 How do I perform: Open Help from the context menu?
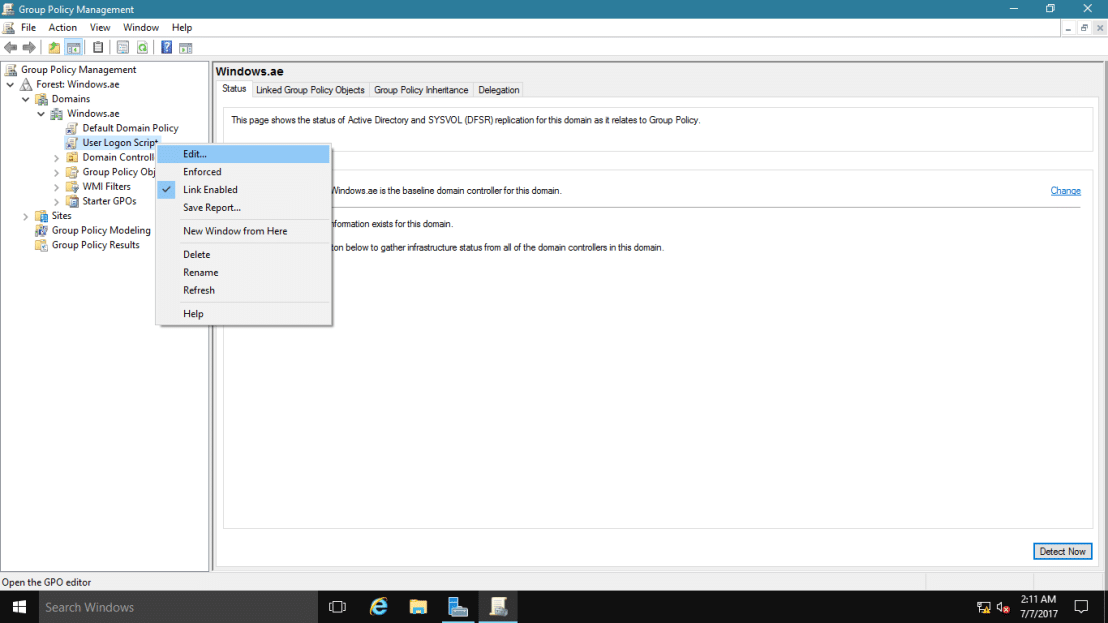243,314
